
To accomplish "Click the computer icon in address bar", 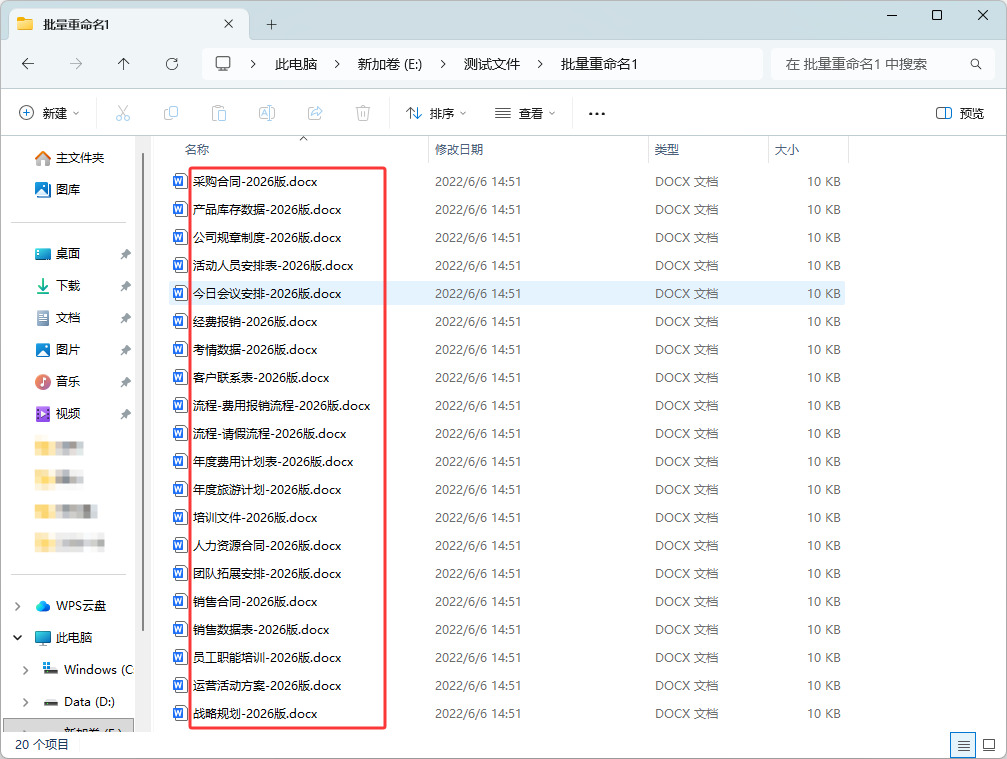I will (x=223, y=64).
